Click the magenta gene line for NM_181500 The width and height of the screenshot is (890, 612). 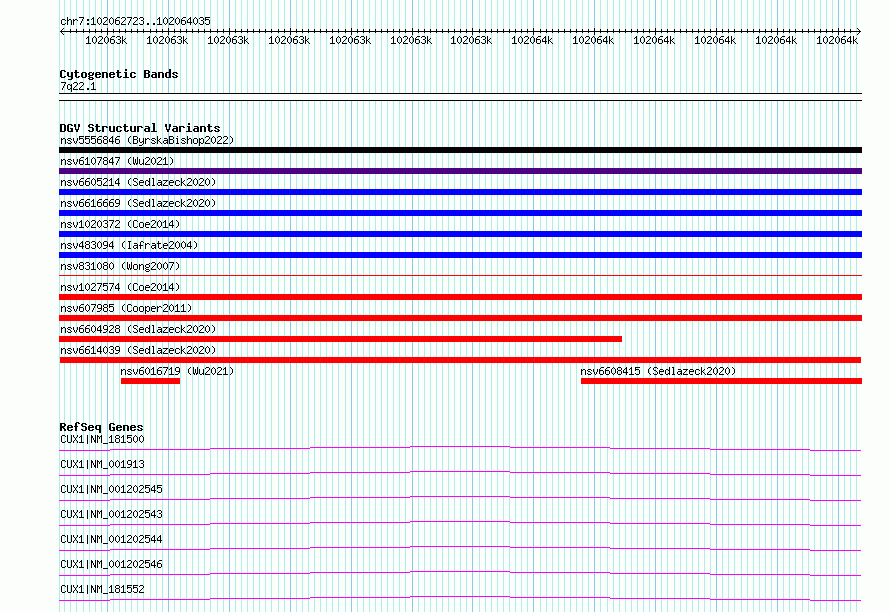click(460, 448)
